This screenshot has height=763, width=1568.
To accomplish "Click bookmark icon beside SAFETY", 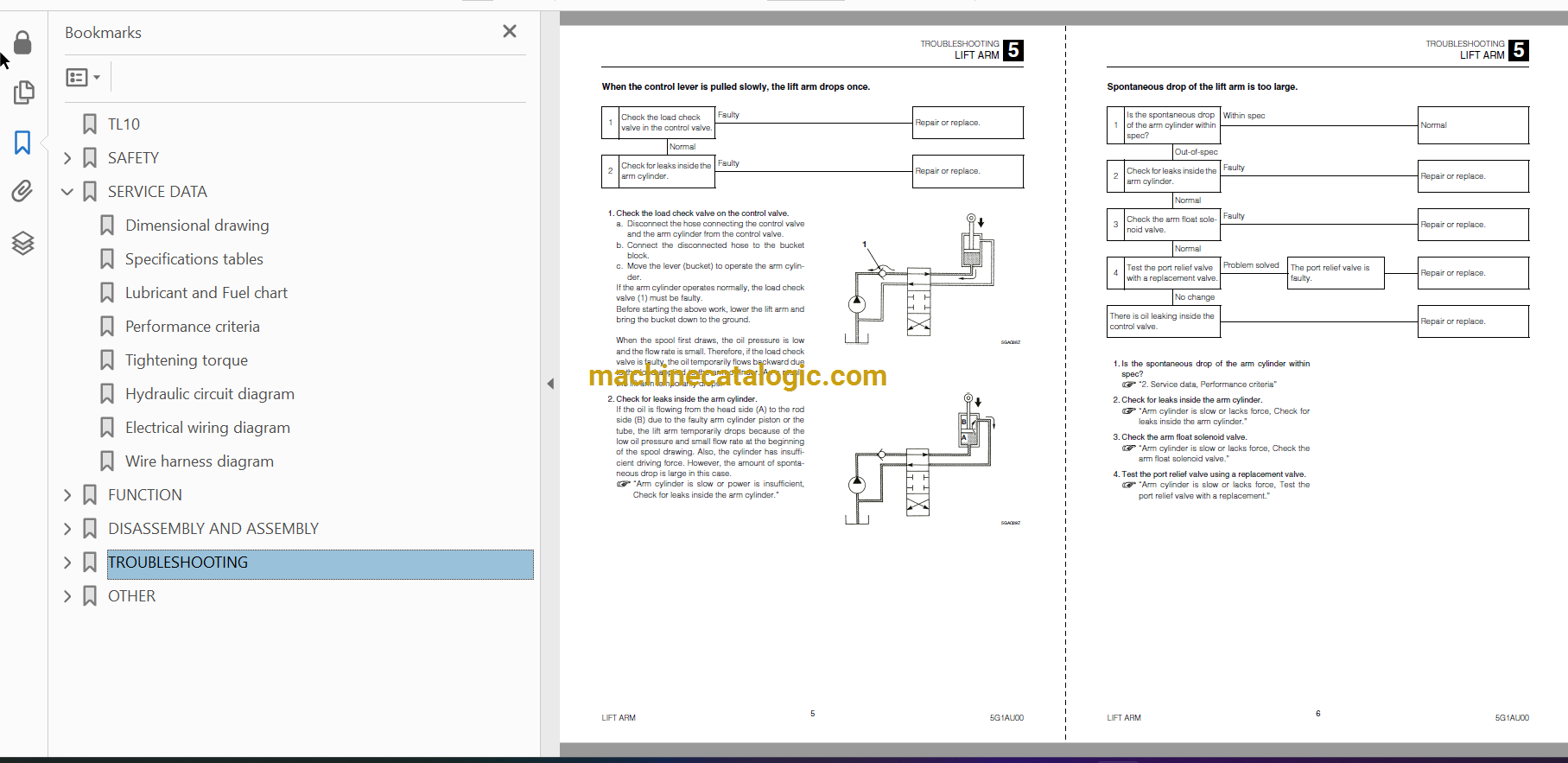I will click(x=90, y=158).
